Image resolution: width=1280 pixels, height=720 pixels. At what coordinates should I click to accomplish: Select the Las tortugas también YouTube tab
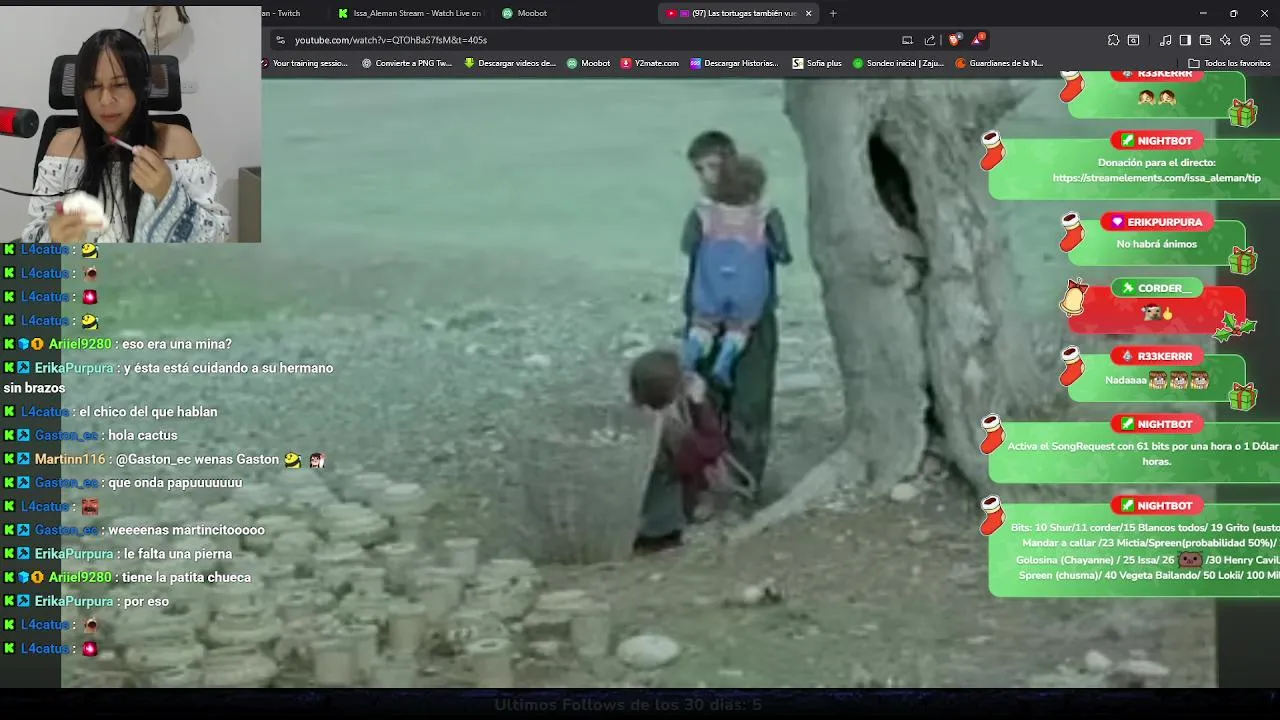738,13
